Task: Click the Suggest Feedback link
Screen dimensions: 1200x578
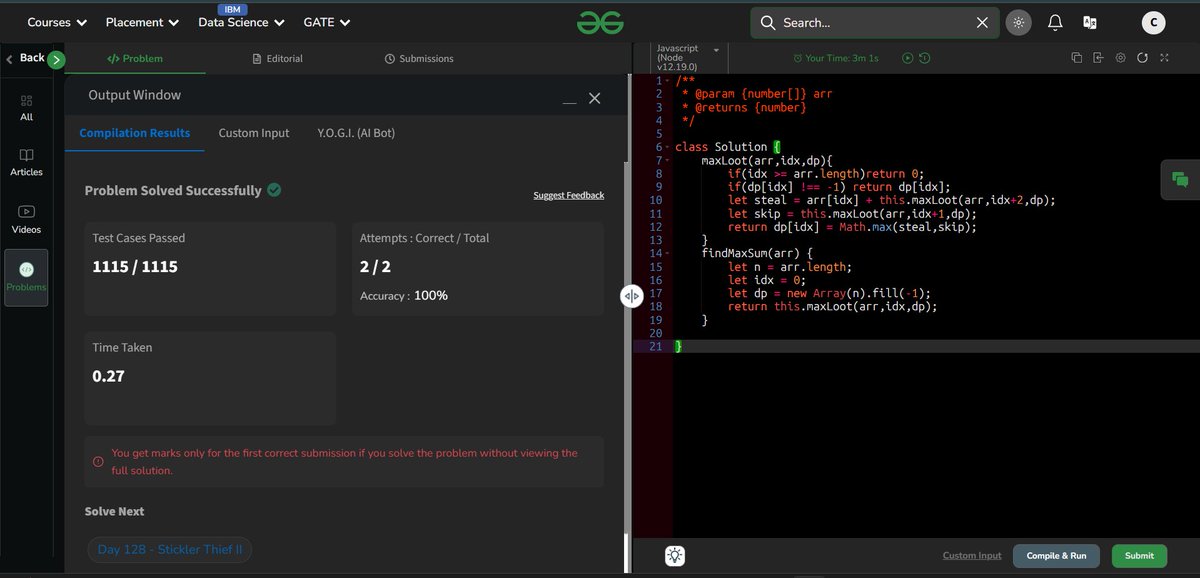Action: click(569, 195)
